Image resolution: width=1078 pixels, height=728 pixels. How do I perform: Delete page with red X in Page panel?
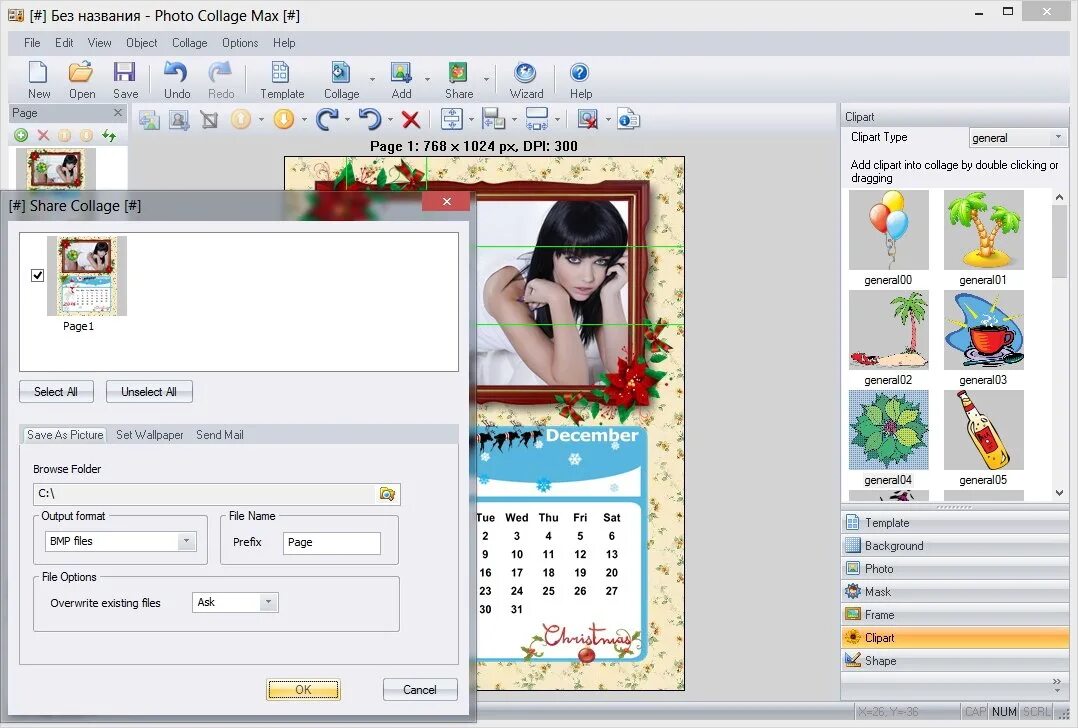coord(43,135)
